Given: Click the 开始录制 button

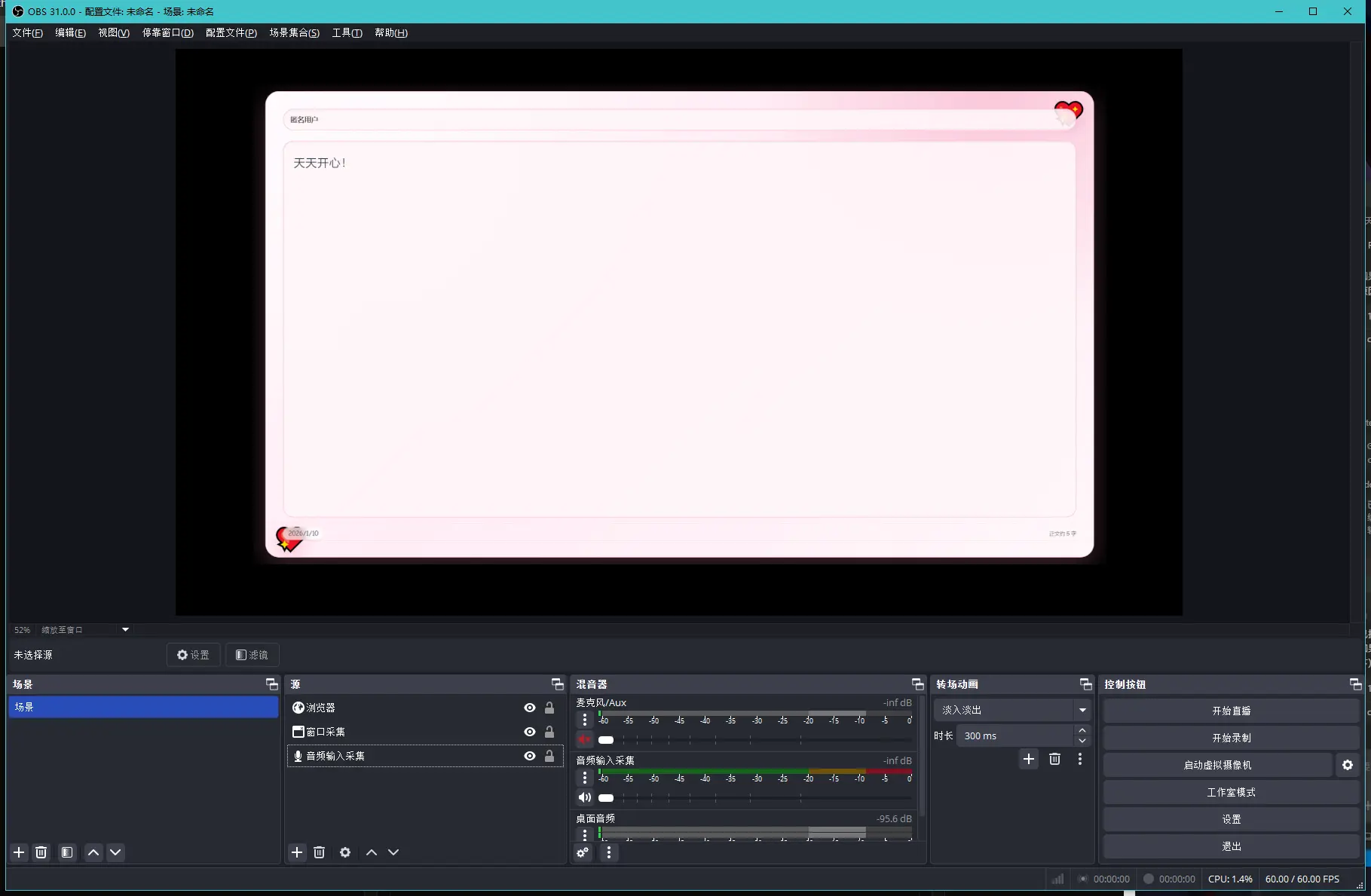Looking at the screenshot, I should point(1231,738).
